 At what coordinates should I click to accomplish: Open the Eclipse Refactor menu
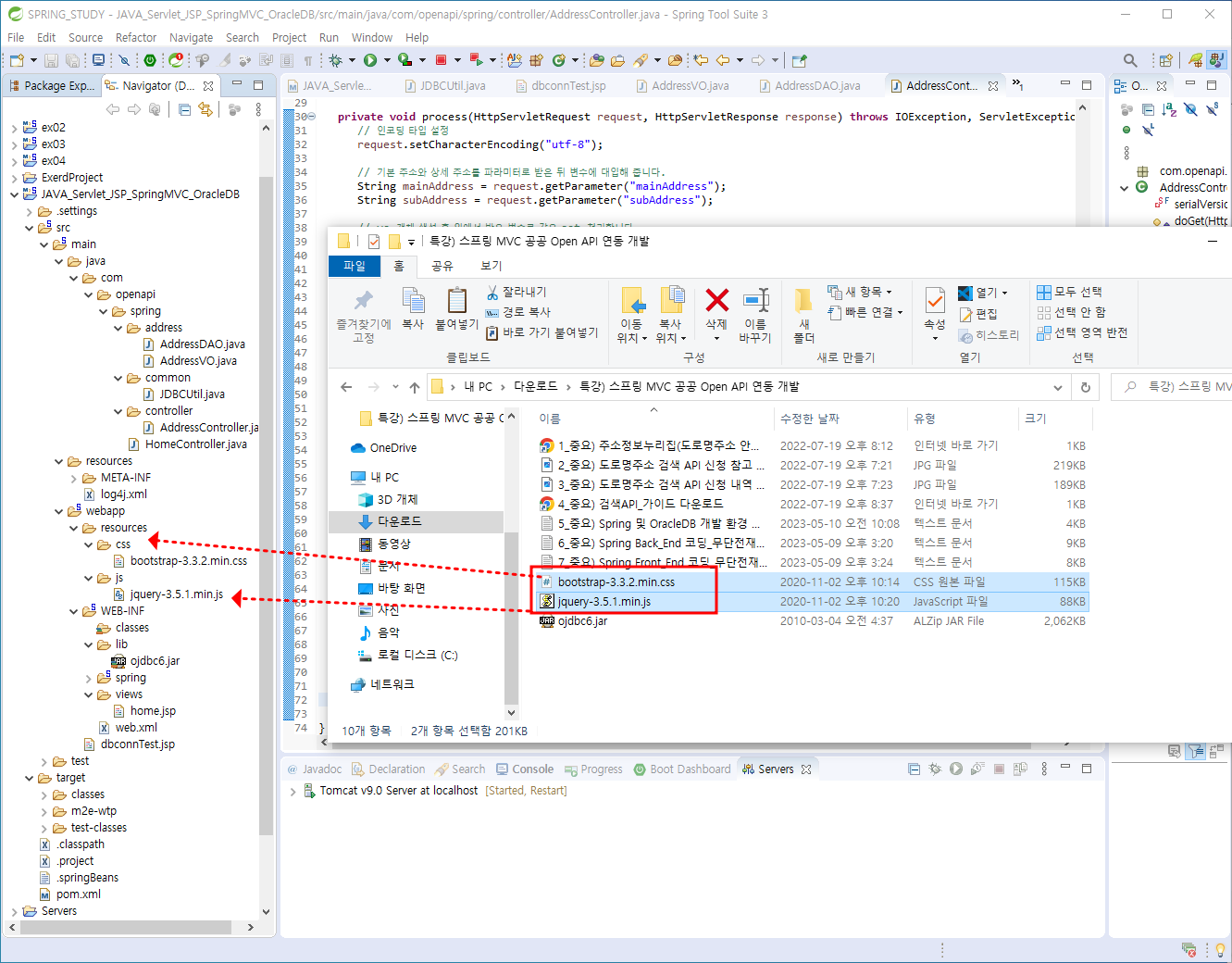tap(136, 38)
